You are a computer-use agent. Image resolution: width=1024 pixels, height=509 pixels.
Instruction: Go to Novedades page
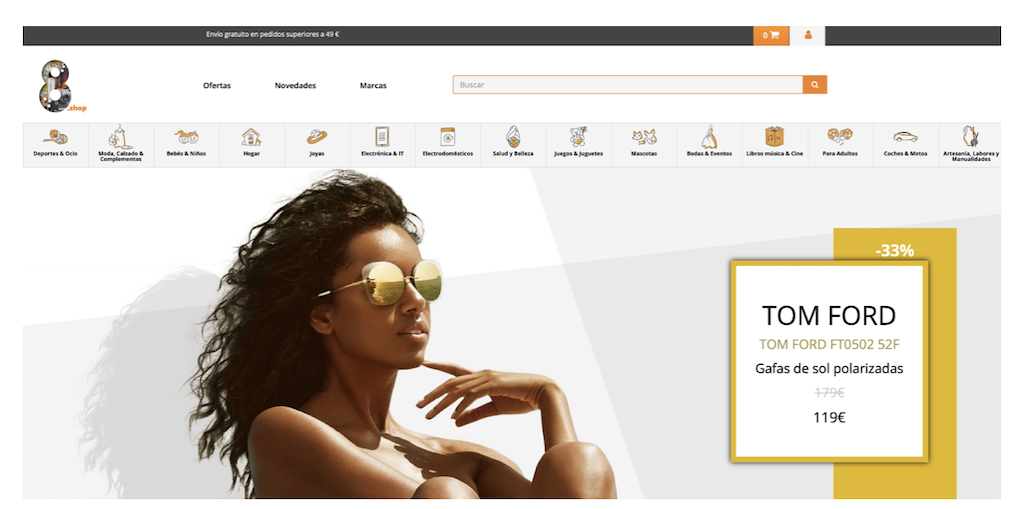[295, 86]
